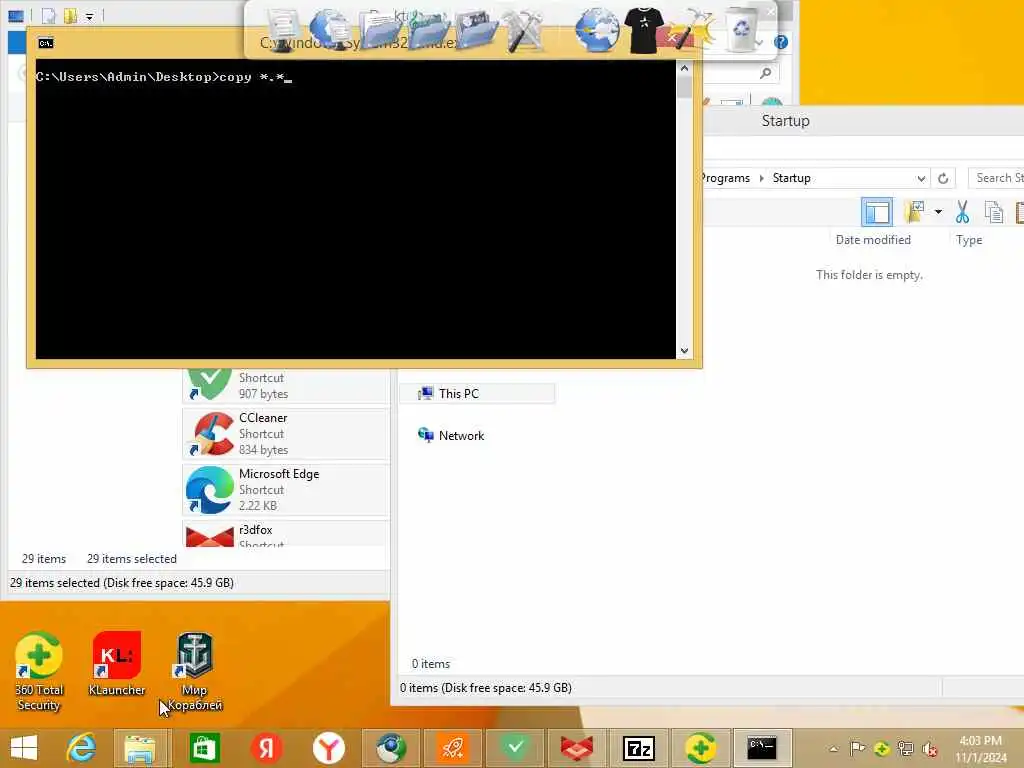This screenshot has height=768, width=1024.
Task: Open Internet Explorer from the taskbar
Action: 82,747
